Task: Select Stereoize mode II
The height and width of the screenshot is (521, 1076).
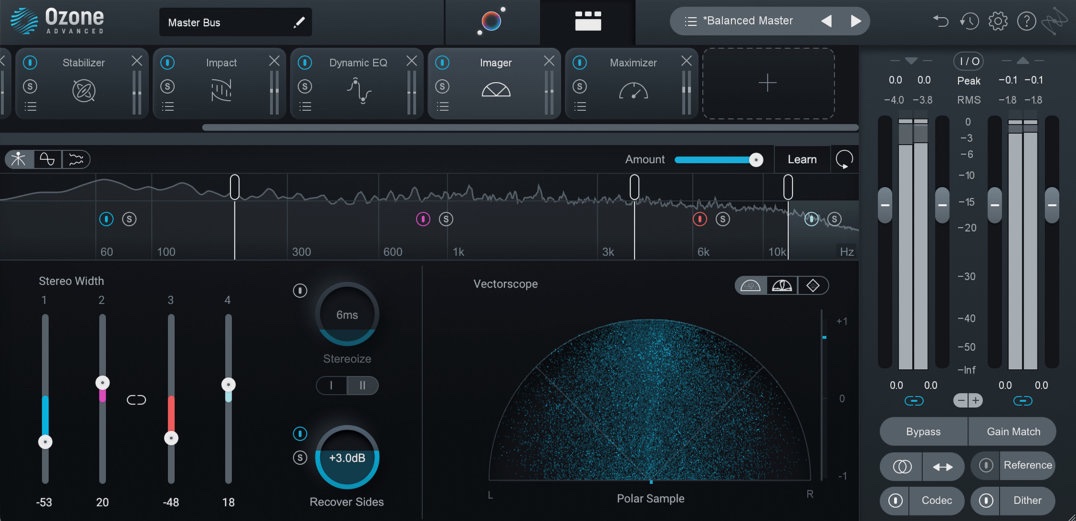Action: click(362, 386)
